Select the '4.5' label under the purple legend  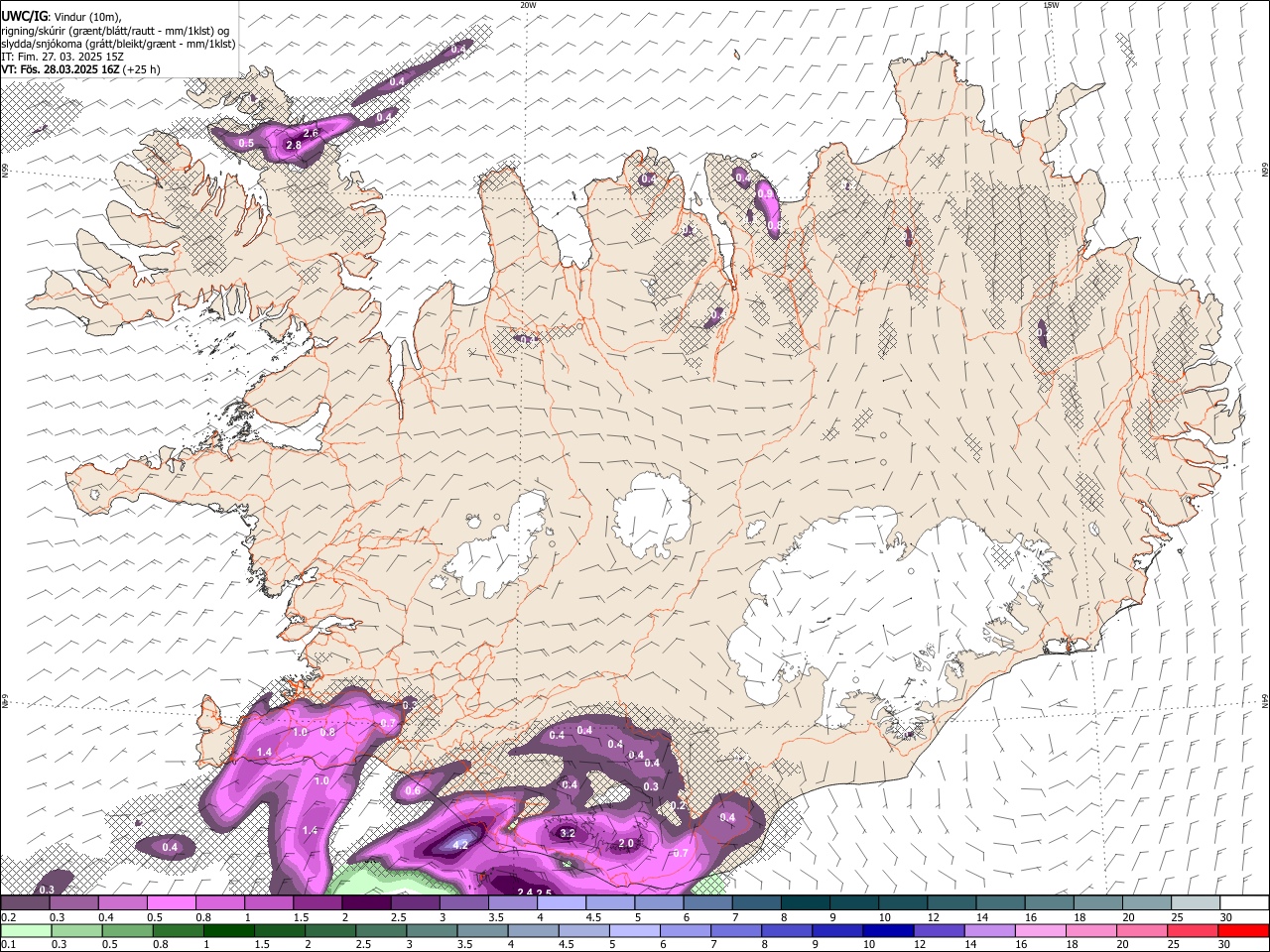[593, 917]
